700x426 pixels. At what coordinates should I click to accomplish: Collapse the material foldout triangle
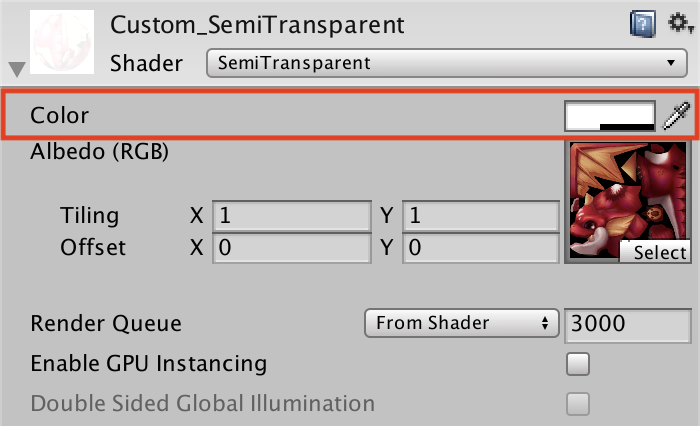coord(17,69)
